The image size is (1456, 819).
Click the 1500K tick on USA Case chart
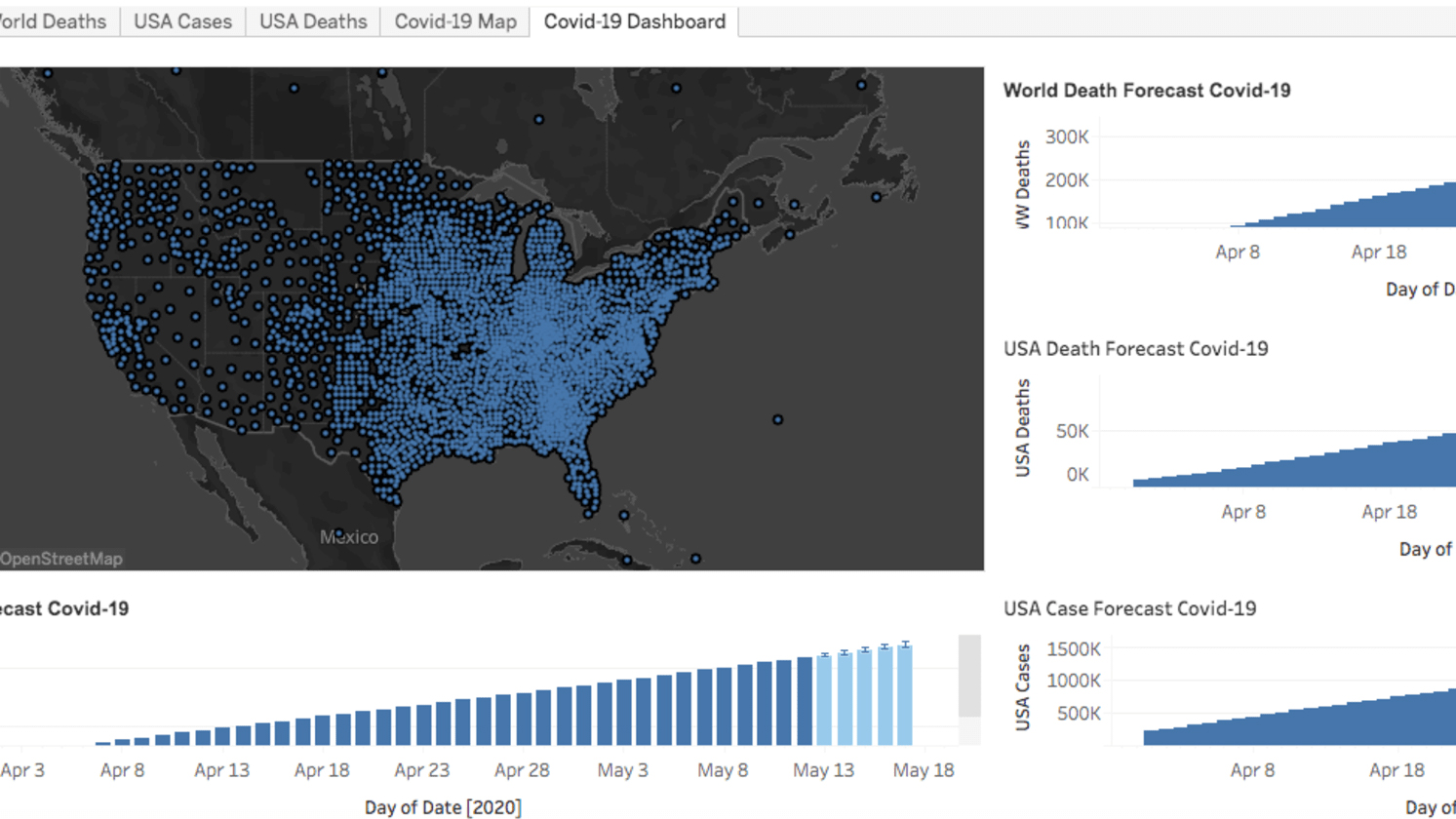[x=1073, y=649]
